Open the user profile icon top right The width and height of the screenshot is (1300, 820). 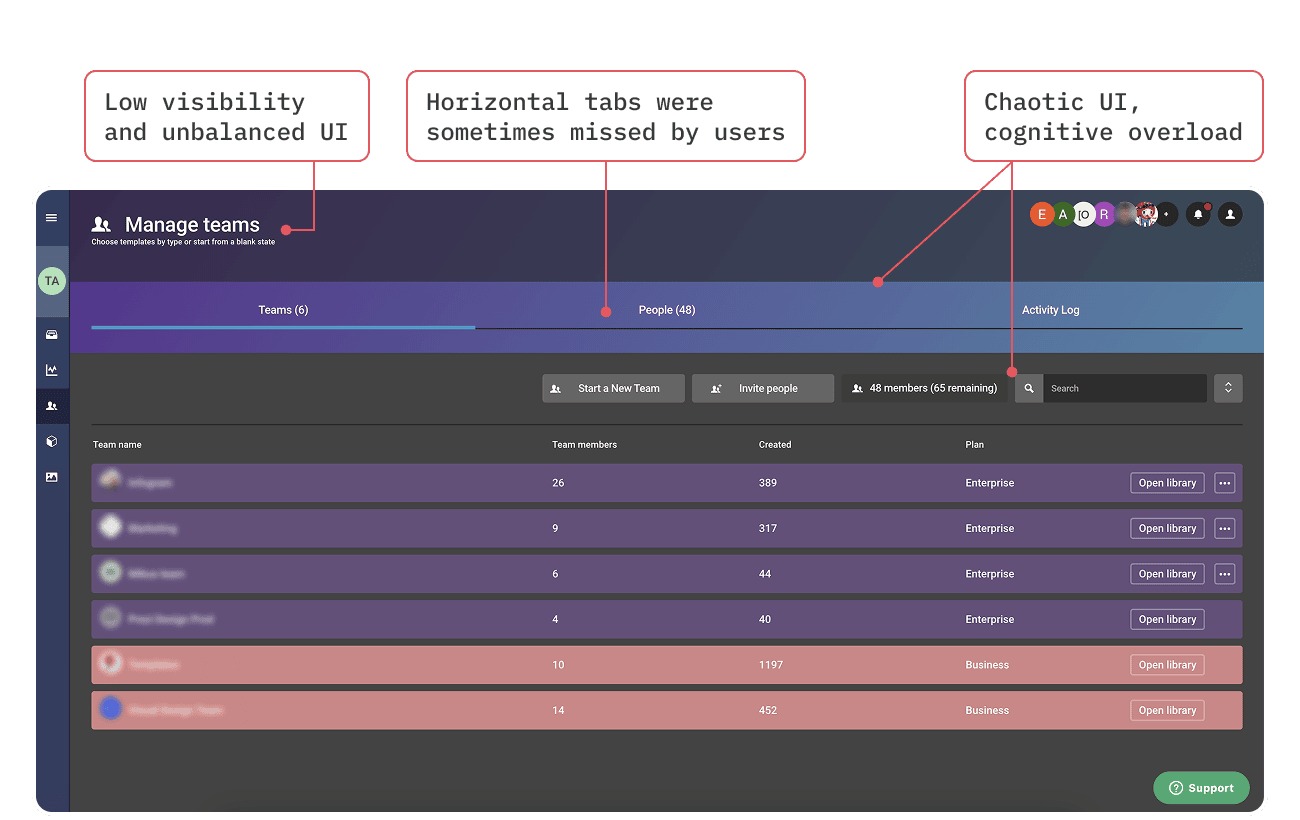1231,214
